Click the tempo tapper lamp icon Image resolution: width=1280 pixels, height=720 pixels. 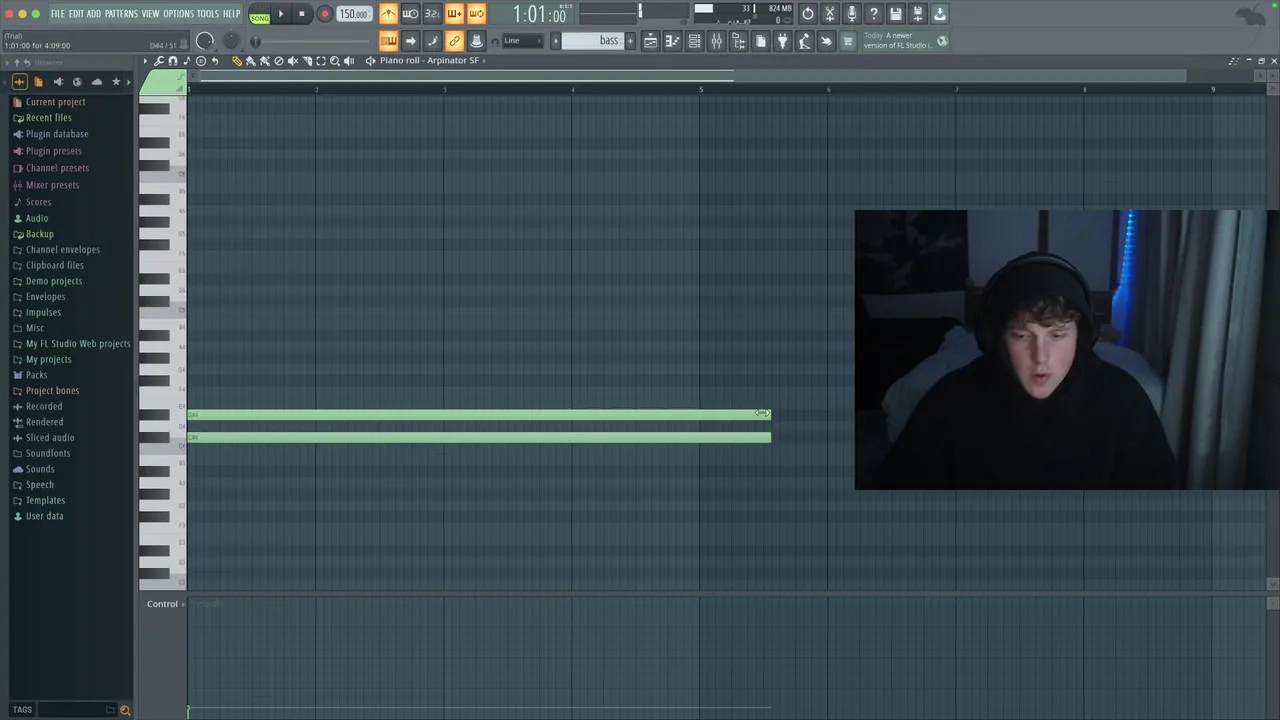(804, 41)
